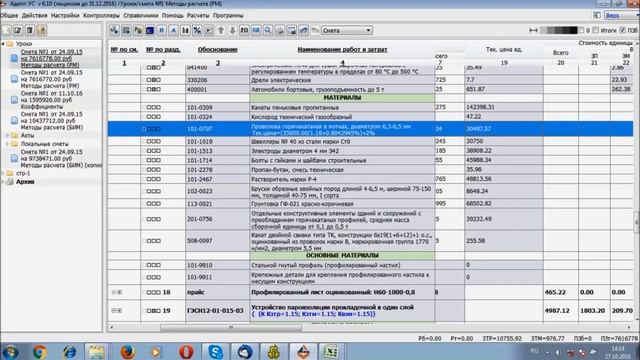Open the Справочники menu
The width and height of the screenshot is (640, 360).
click(x=140, y=16)
